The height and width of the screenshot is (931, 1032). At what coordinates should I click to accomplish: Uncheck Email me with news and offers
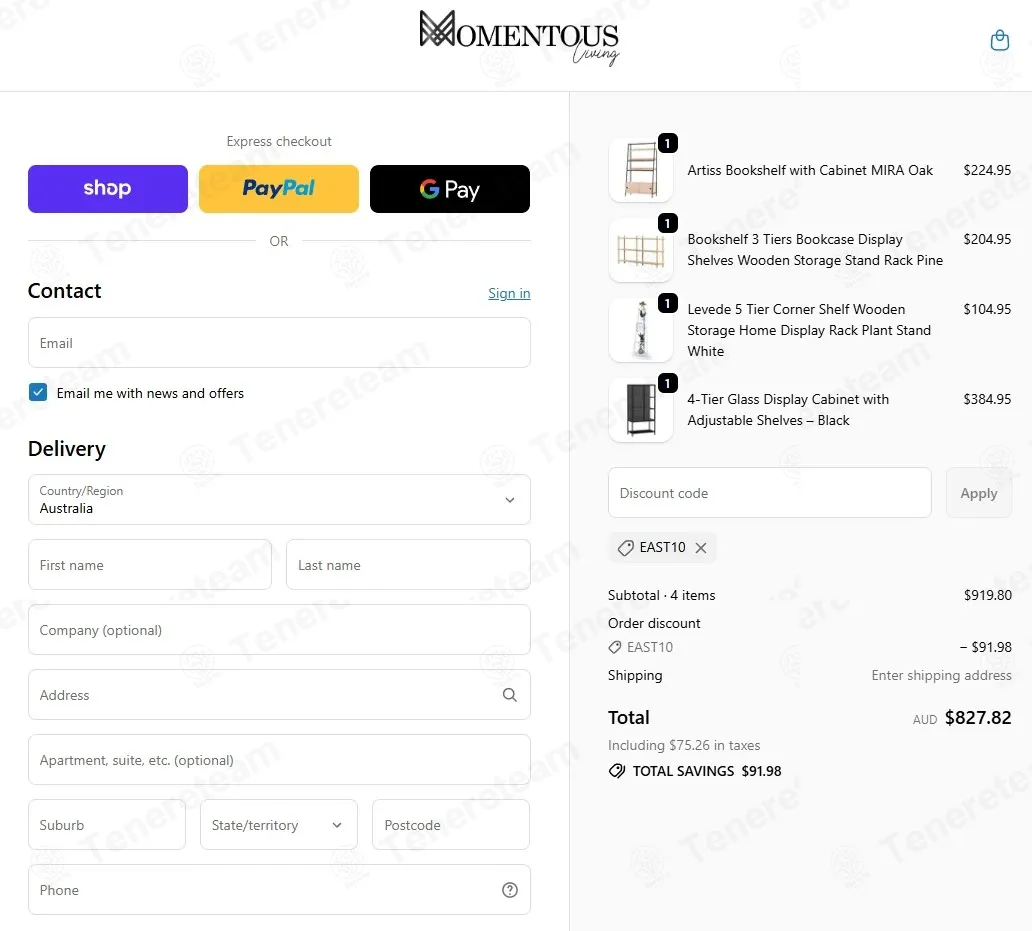[38, 392]
